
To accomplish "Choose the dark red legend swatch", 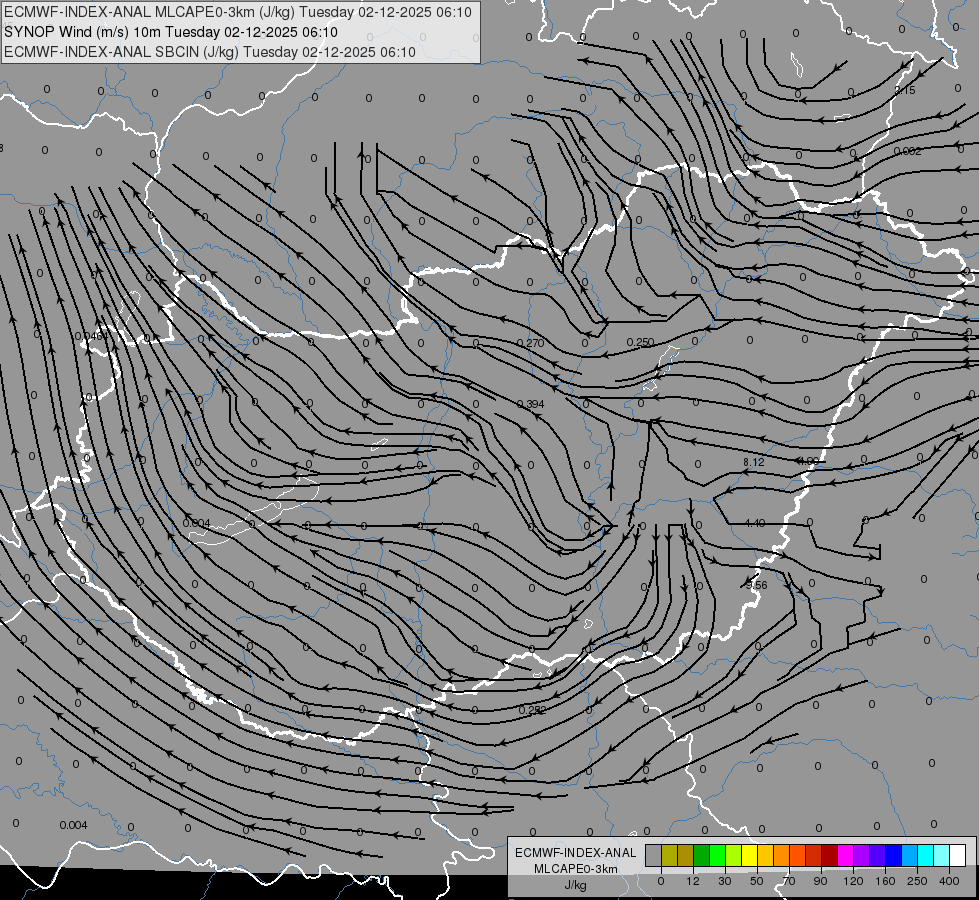I will coord(830,856).
